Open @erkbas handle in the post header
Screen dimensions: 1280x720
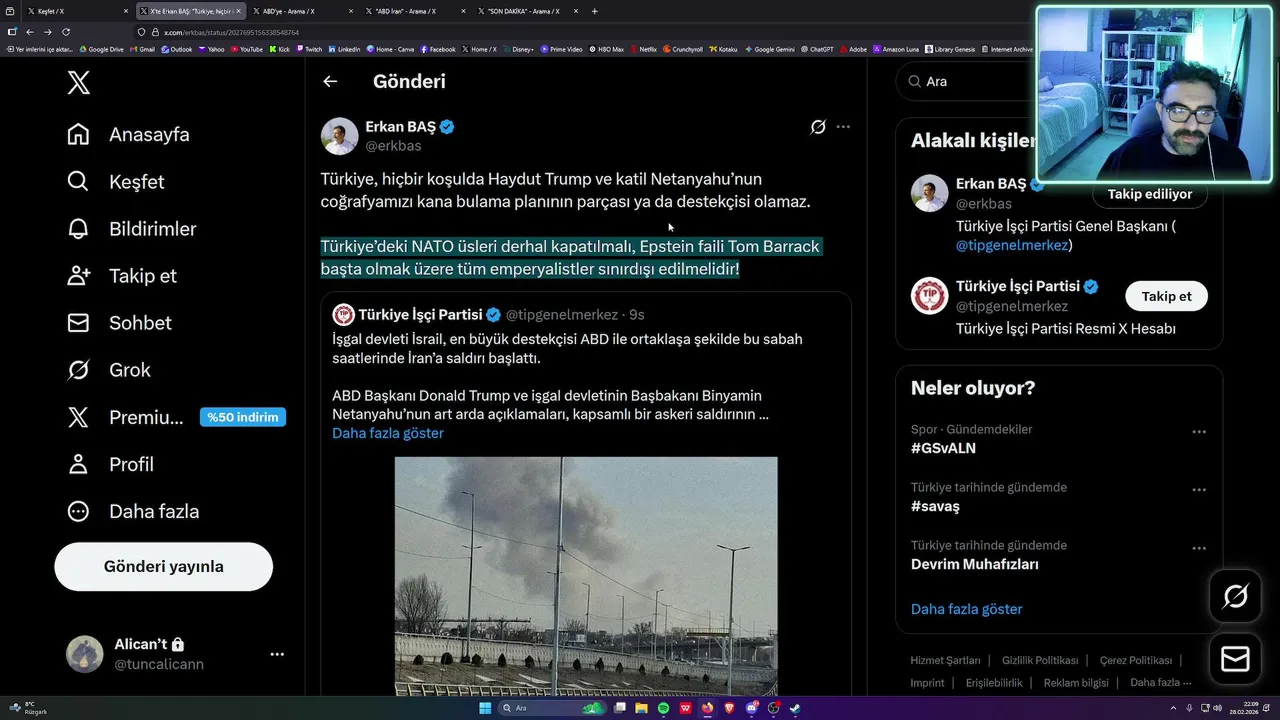(393, 146)
